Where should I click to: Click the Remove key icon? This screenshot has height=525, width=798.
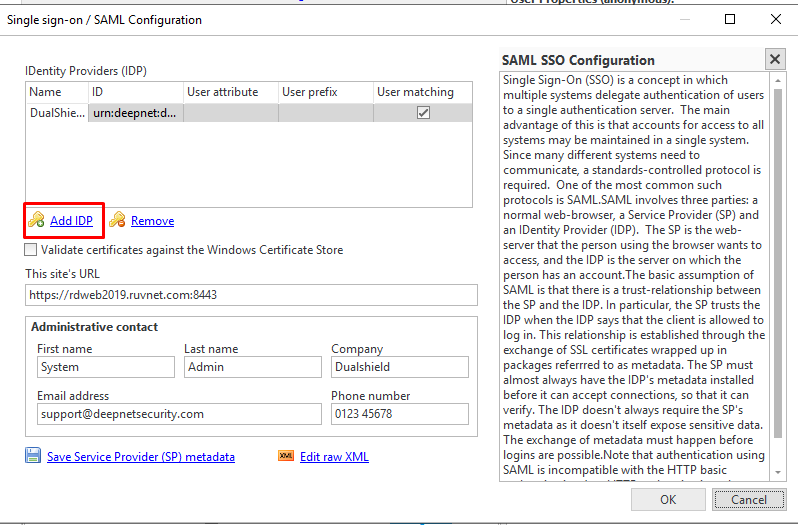[117, 220]
